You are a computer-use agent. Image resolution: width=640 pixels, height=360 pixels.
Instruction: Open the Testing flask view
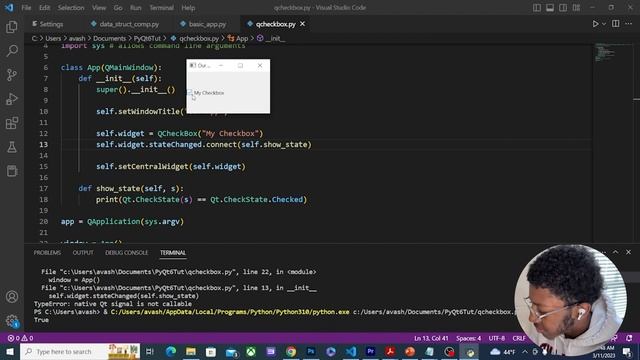(12, 147)
